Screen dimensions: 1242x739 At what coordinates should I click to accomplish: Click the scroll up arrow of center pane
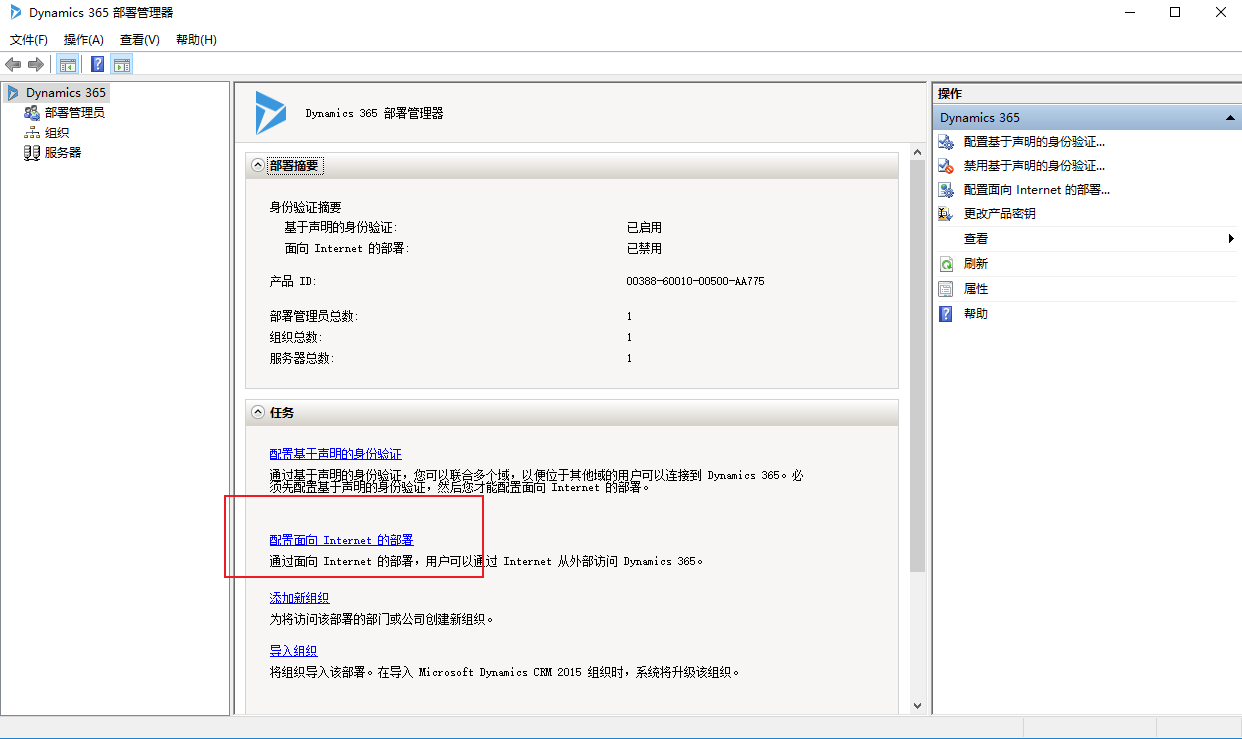point(917,151)
